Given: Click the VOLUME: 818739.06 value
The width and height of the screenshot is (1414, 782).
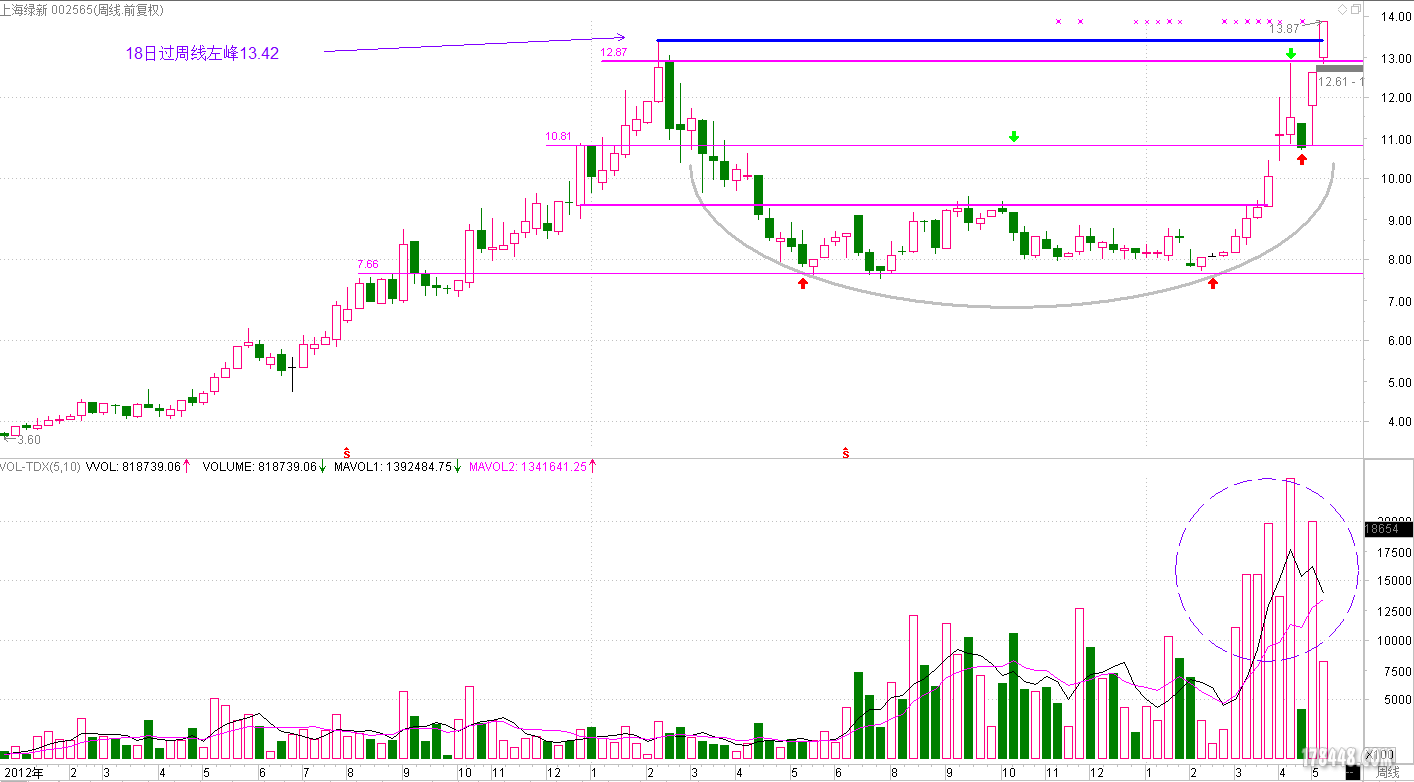Looking at the screenshot, I should (x=258, y=466).
